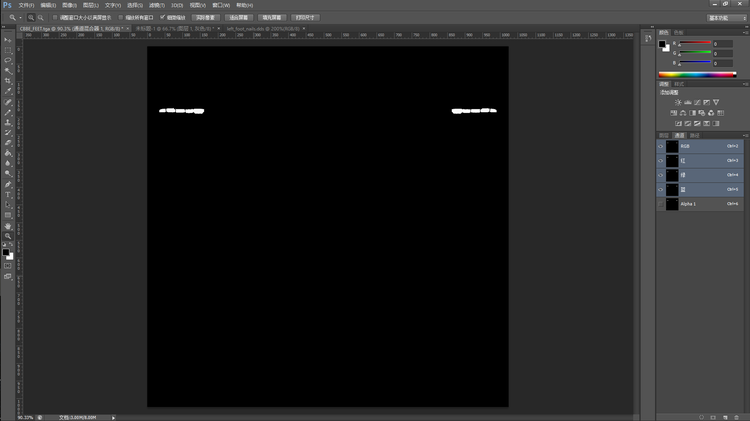Image resolution: width=750 pixels, height=421 pixels.
Task: Select the Zoom tool in toolbox
Action: click(8, 236)
